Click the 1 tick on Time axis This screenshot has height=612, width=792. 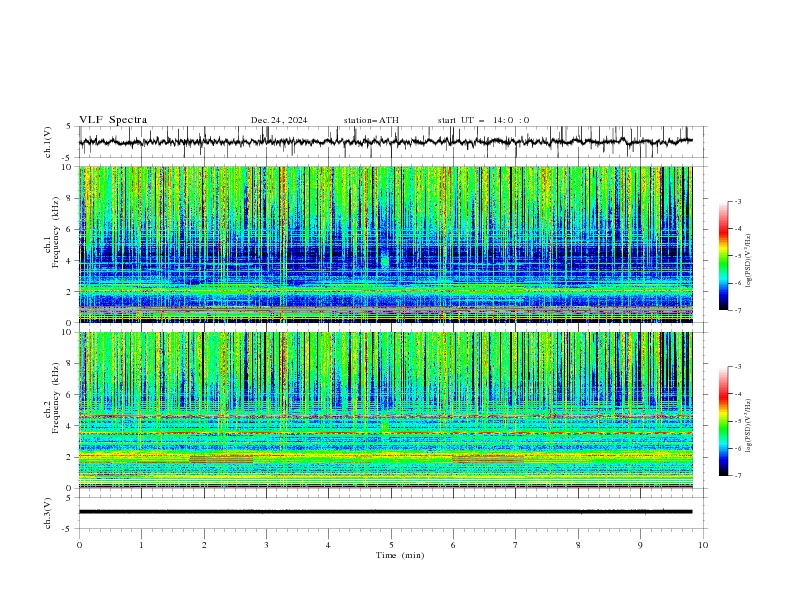point(141,545)
